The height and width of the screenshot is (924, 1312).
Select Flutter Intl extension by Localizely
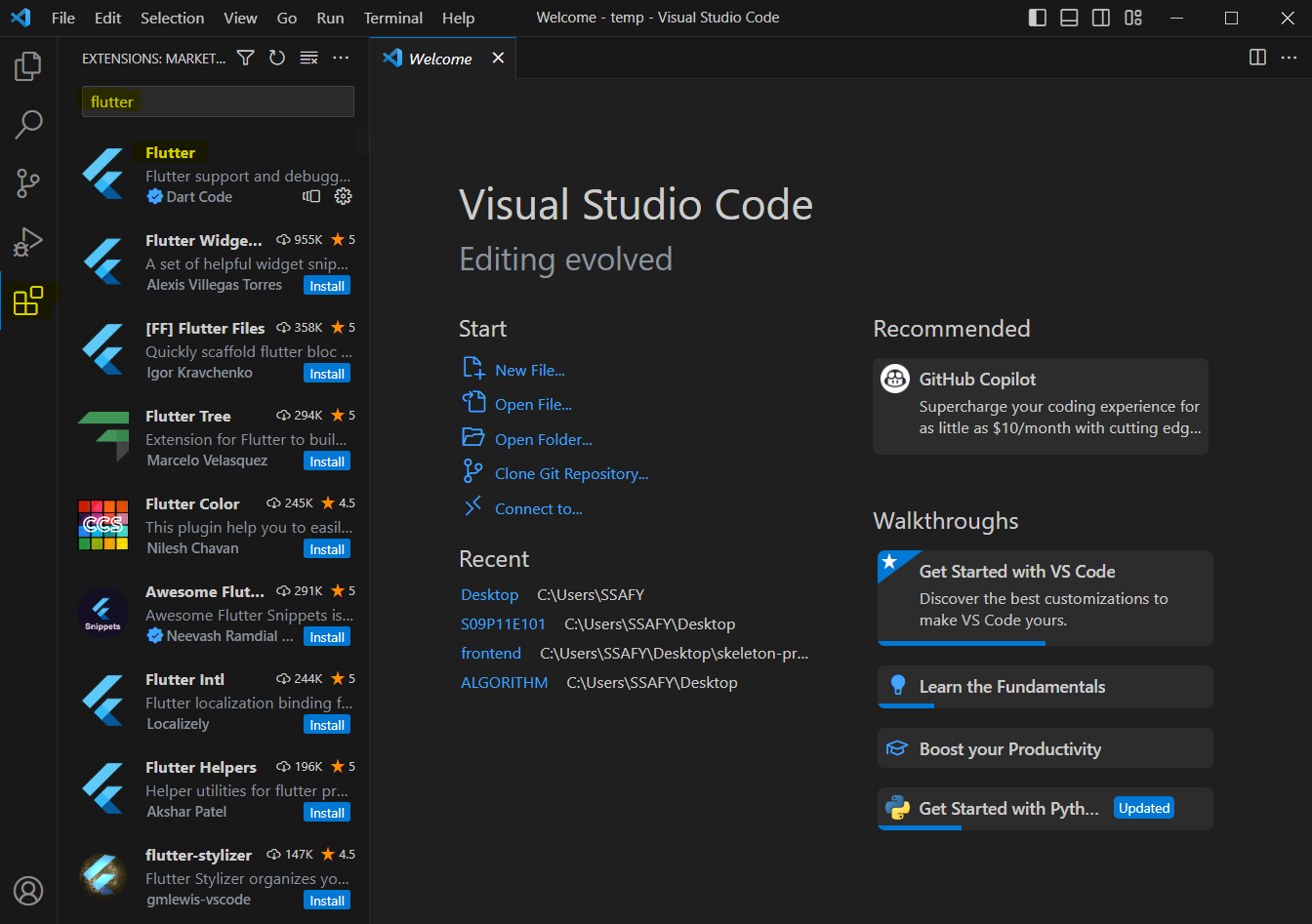(x=213, y=701)
